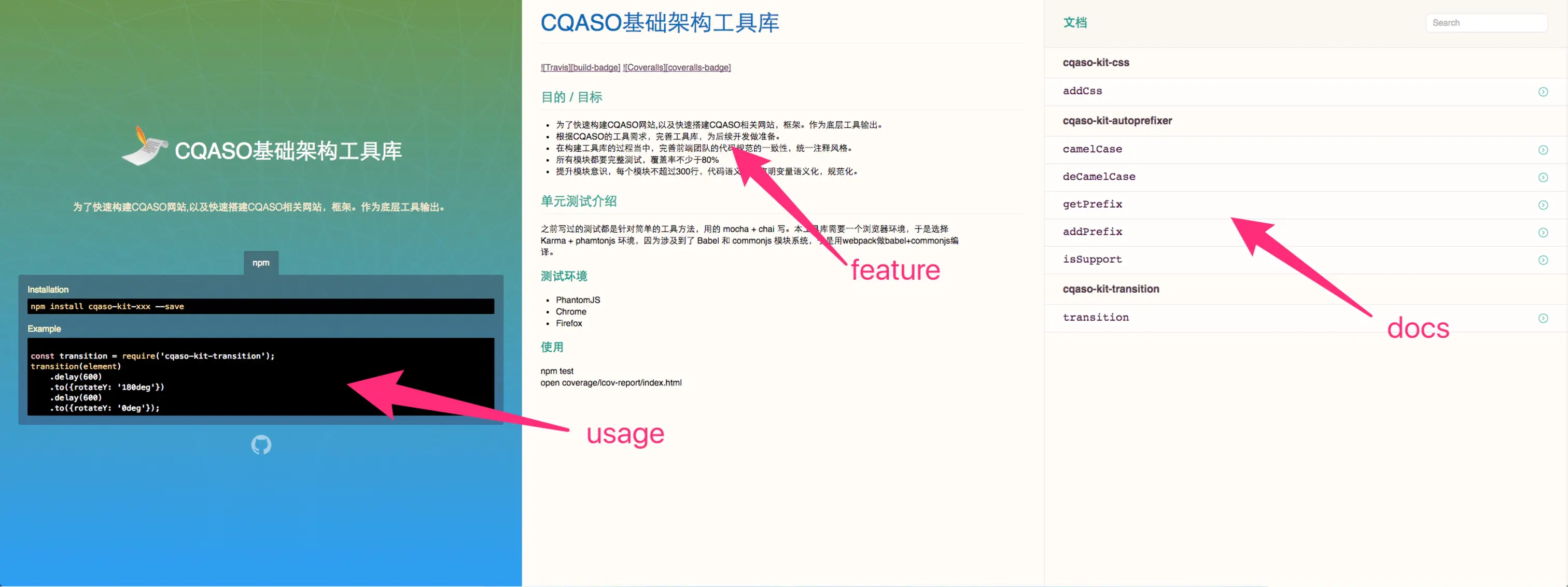This screenshot has height=587, width=1568.
Task: Click the getPrefix function name
Action: [1092, 204]
